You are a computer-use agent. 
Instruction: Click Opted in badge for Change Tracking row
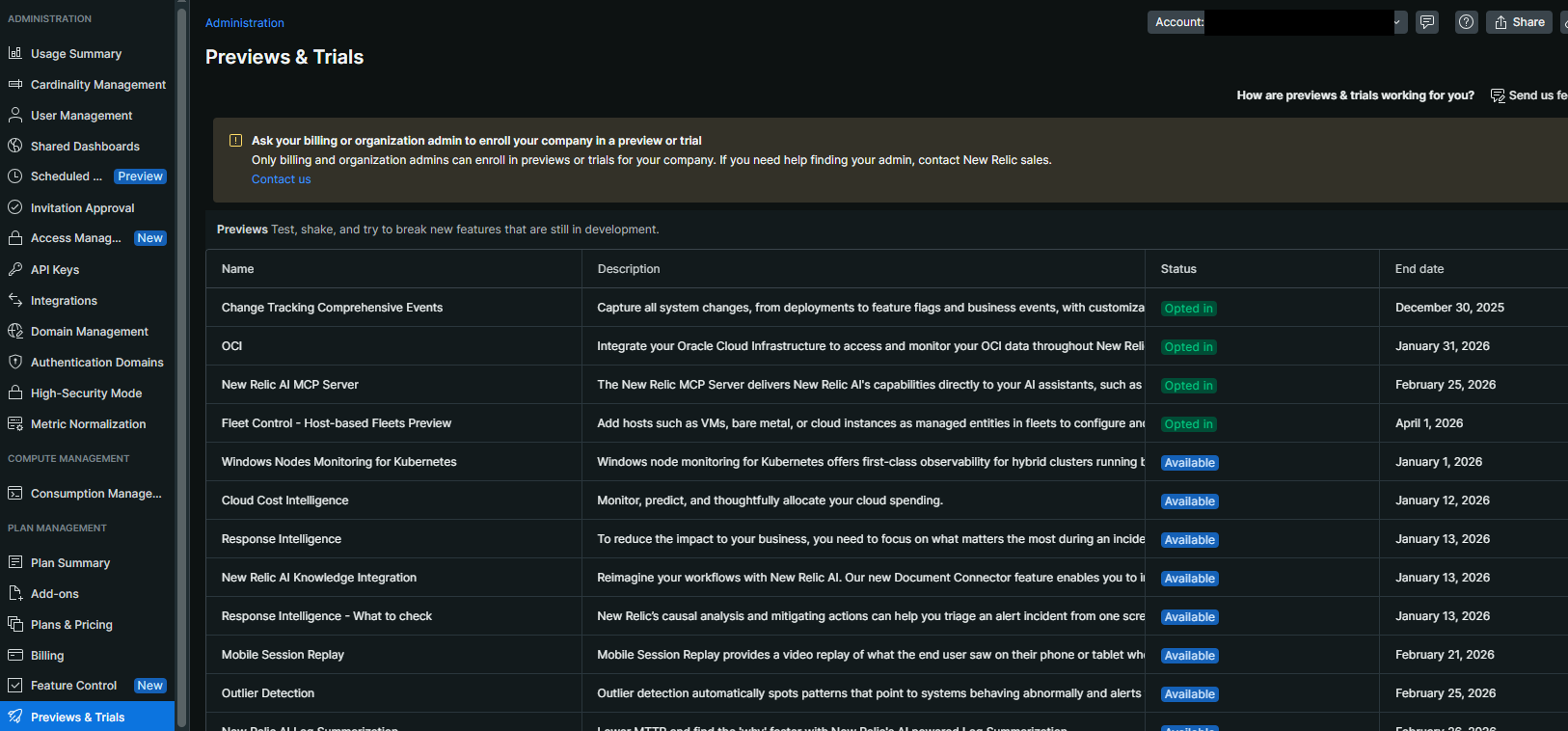1188,309
